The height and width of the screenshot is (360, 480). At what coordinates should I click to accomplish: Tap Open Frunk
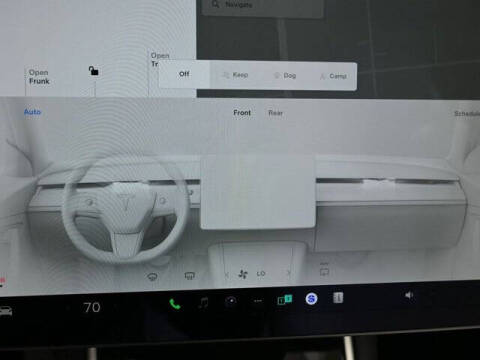[39, 77]
